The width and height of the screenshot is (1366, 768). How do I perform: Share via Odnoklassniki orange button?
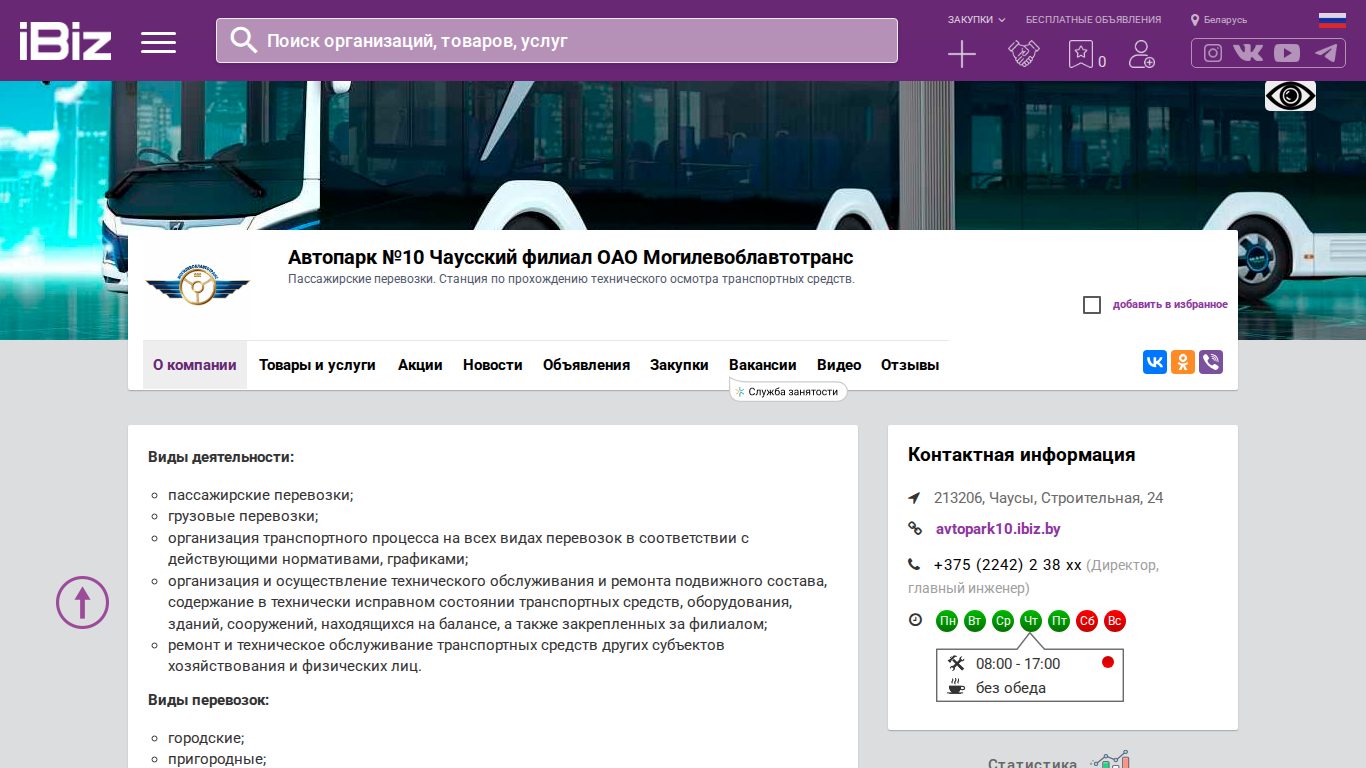1183,362
